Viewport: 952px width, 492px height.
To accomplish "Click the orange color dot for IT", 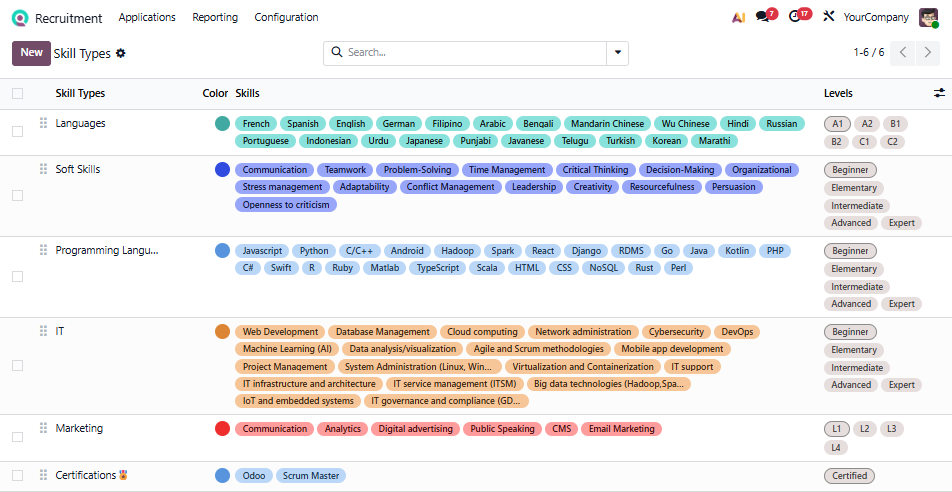I will (x=222, y=332).
